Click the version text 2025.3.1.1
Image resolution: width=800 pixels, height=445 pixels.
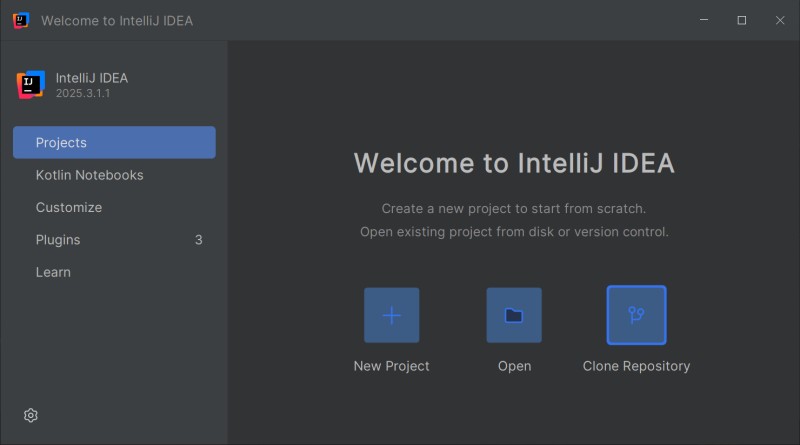coord(83,93)
